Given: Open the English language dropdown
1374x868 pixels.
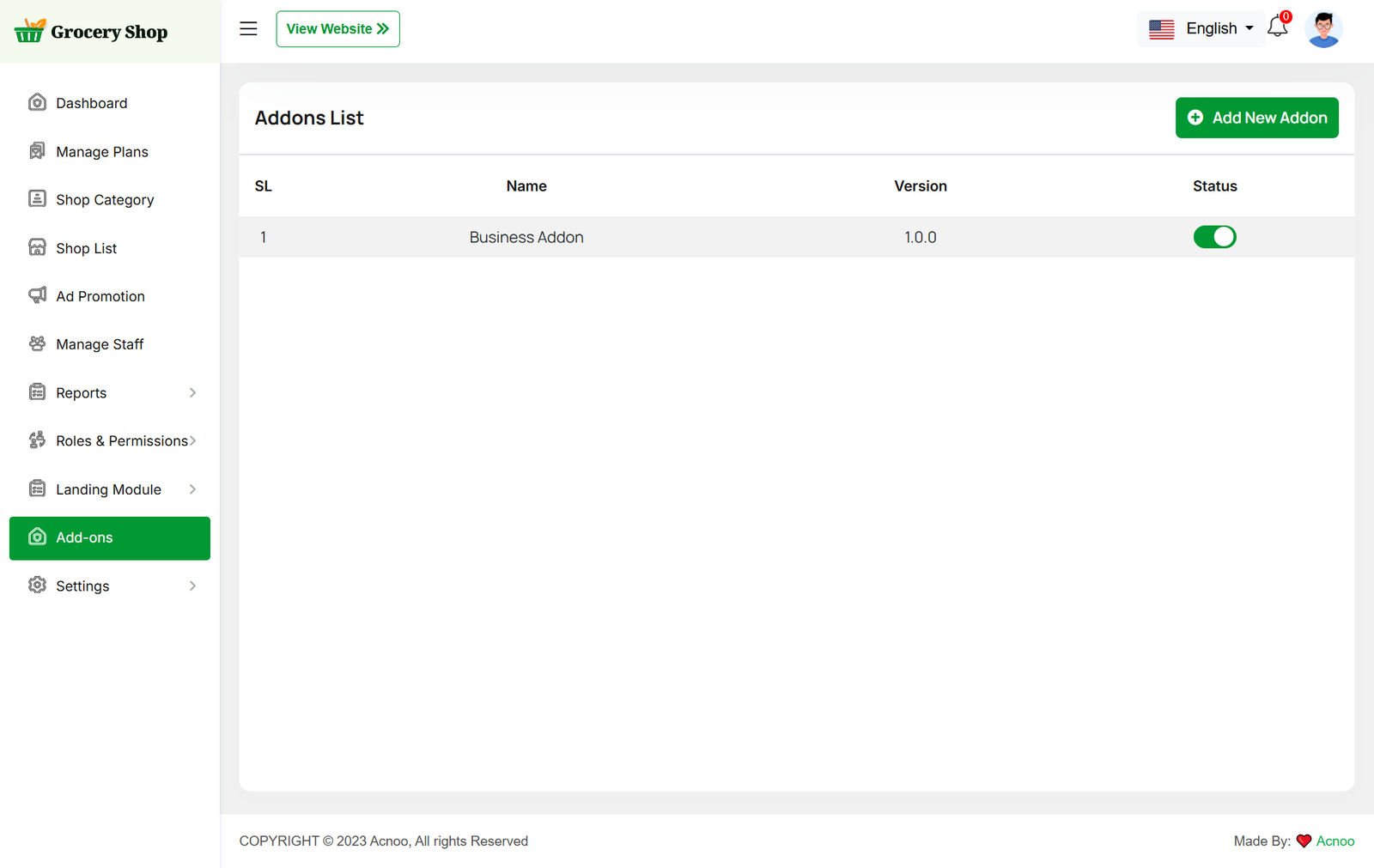Looking at the screenshot, I should pyautogui.click(x=1201, y=29).
